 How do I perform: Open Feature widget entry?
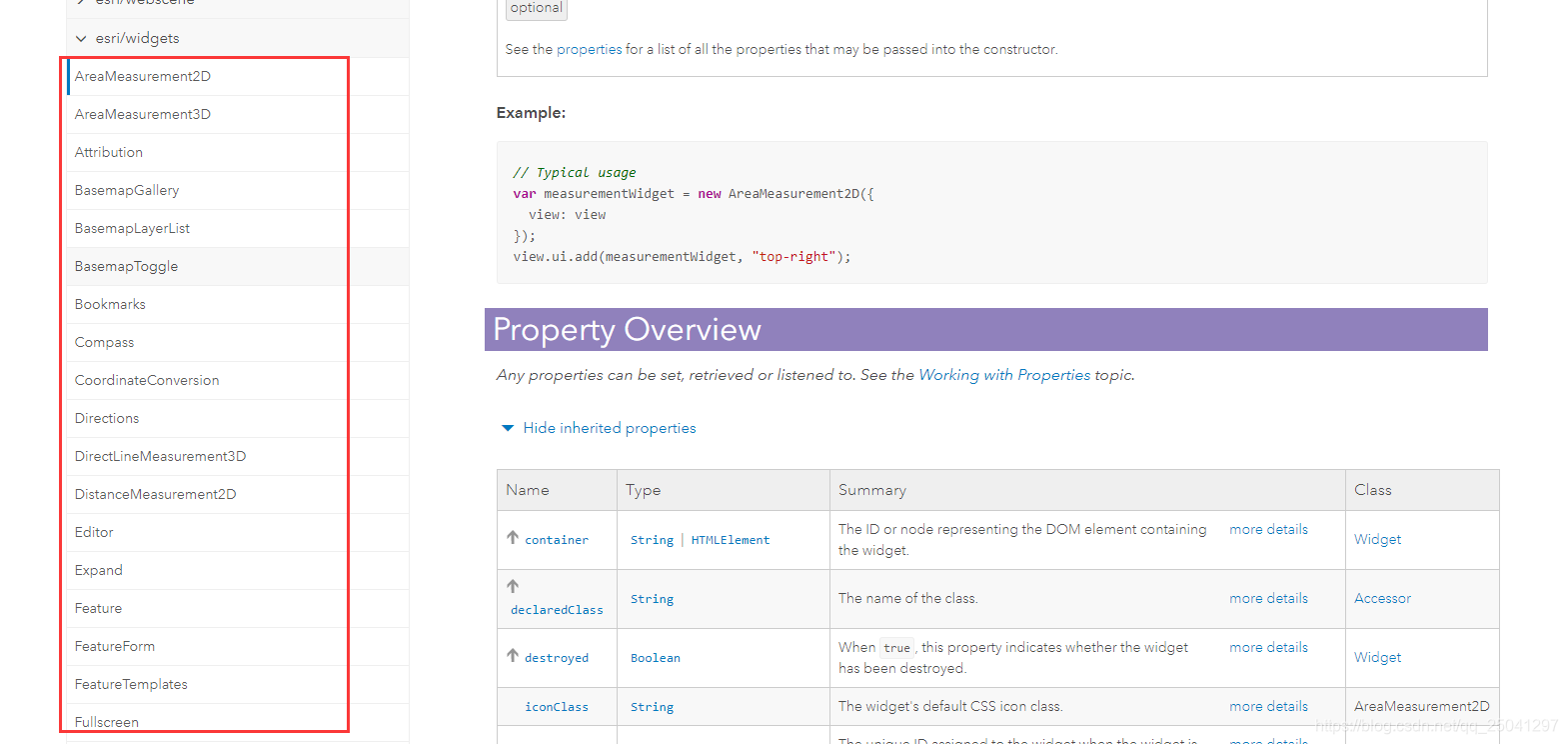click(x=98, y=609)
